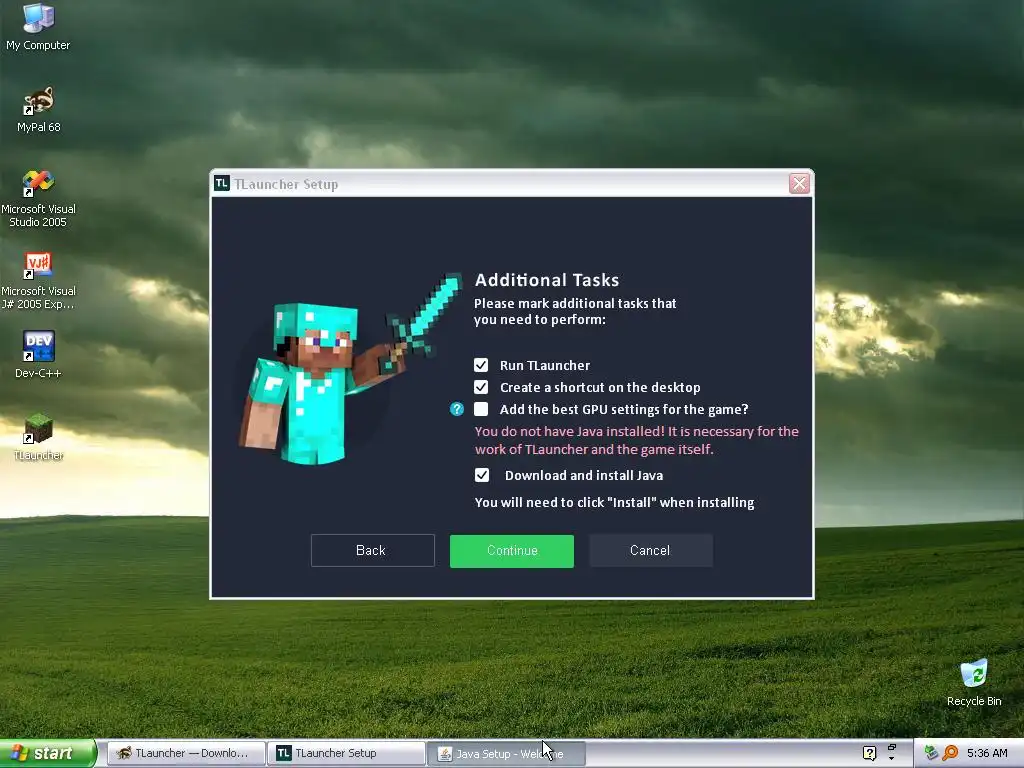1024x768 pixels.
Task: Click the Back button
Action: pyautogui.click(x=373, y=551)
